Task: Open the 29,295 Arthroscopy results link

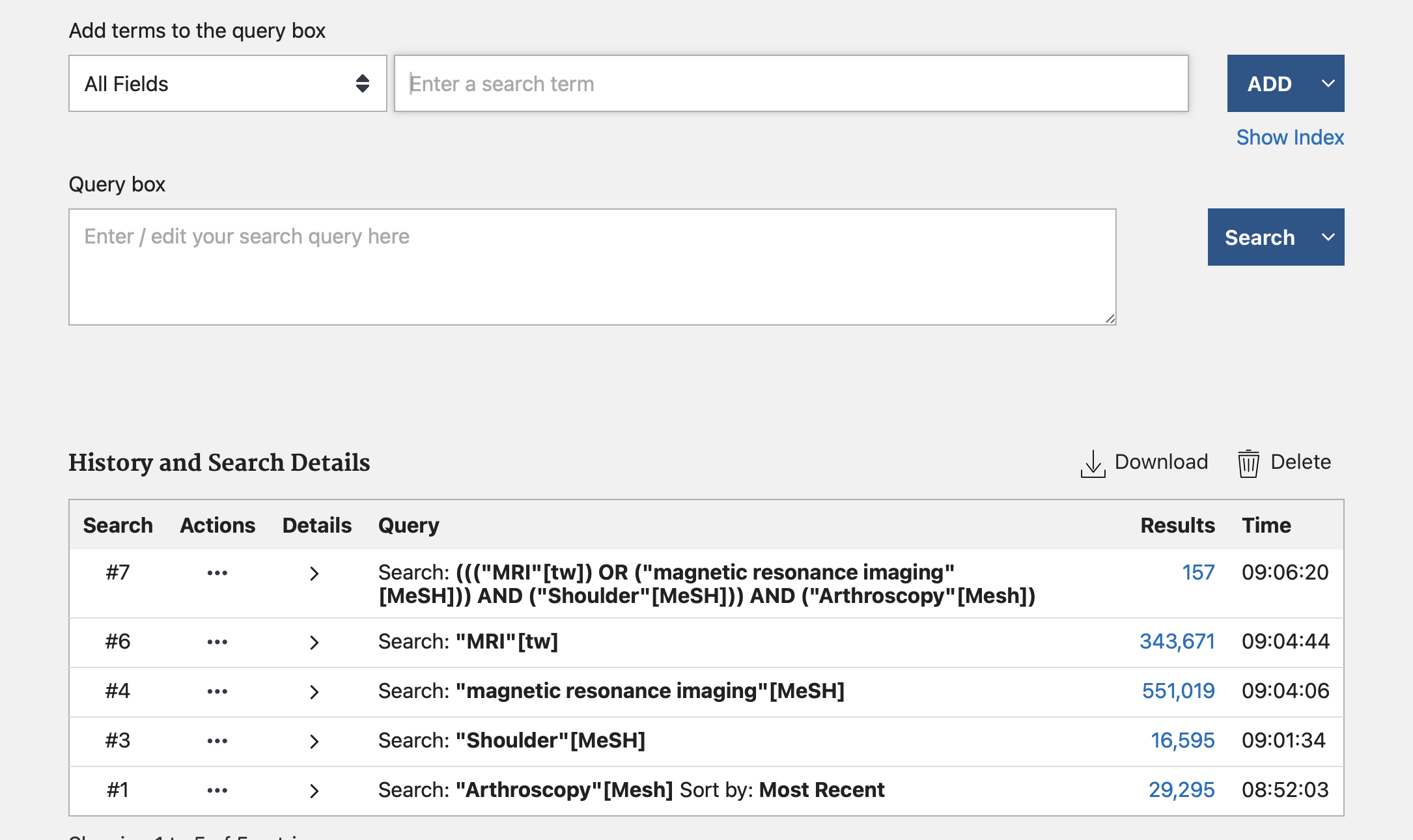Action: [x=1181, y=790]
